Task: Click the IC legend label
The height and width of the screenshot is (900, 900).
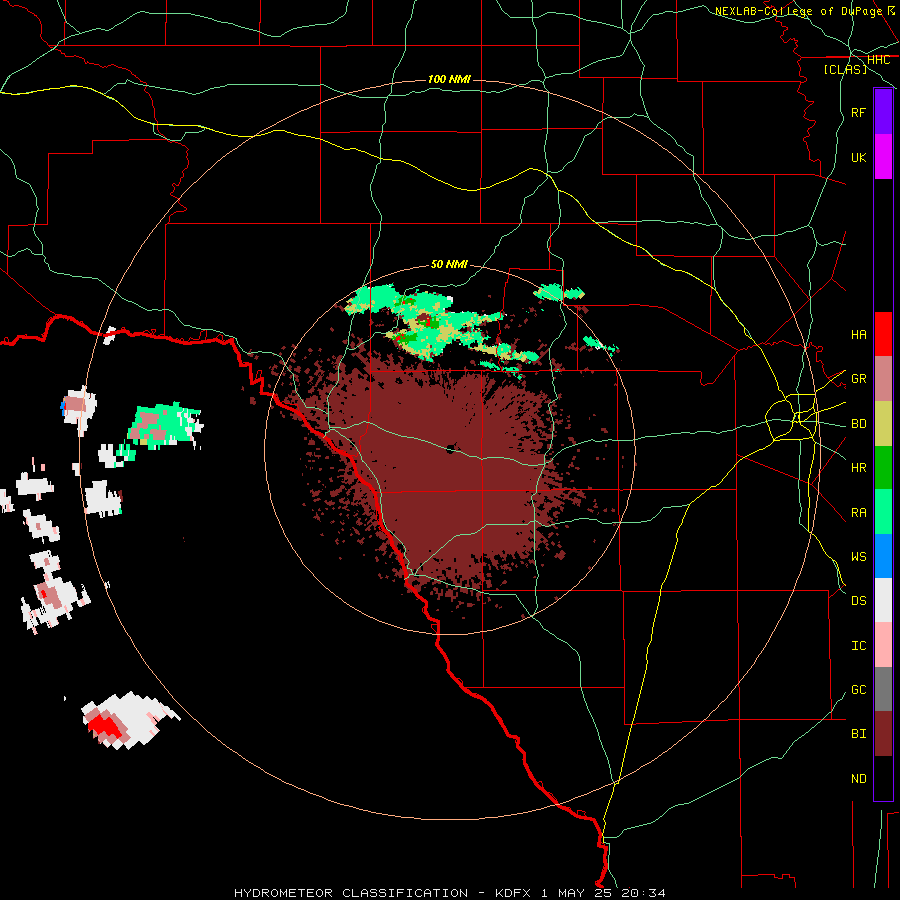Action: (x=858, y=645)
